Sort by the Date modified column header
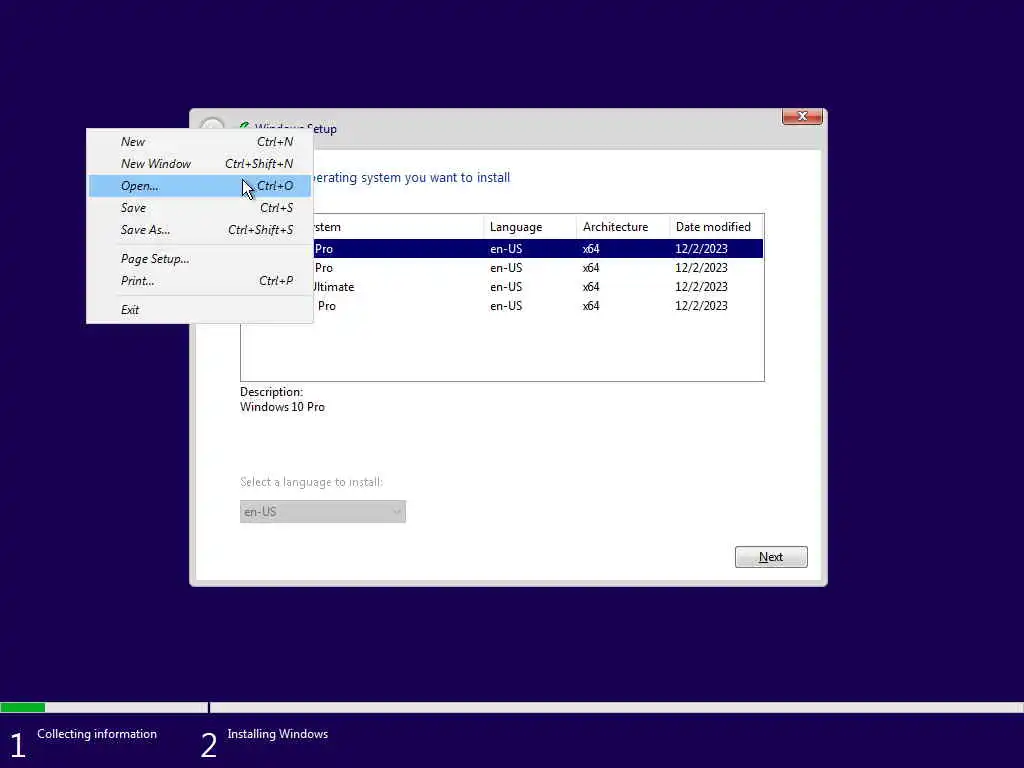1024x768 pixels. (716, 227)
